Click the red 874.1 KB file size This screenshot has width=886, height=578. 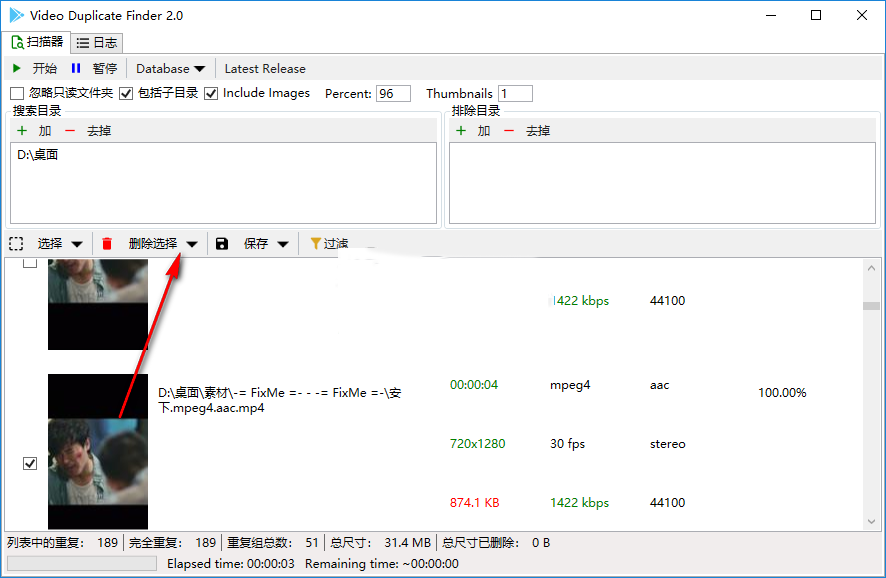tap(475, 502)
